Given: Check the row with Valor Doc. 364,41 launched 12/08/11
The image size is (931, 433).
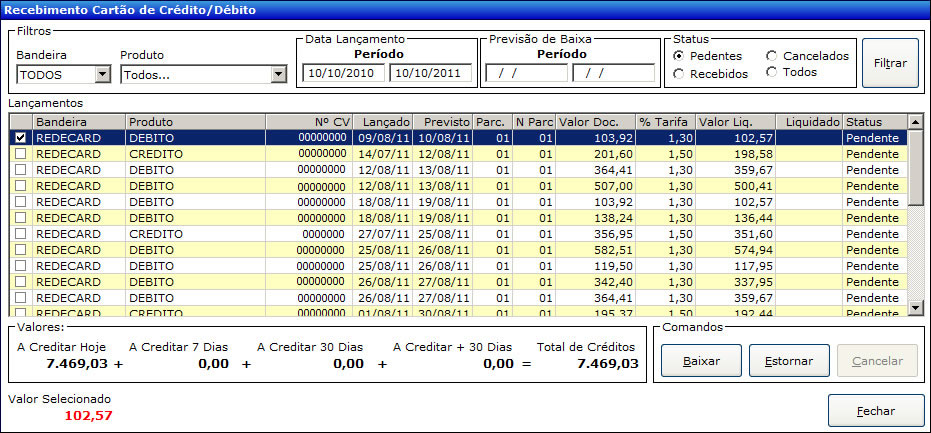Looking at the screenshot, I should tap(21, 169).
